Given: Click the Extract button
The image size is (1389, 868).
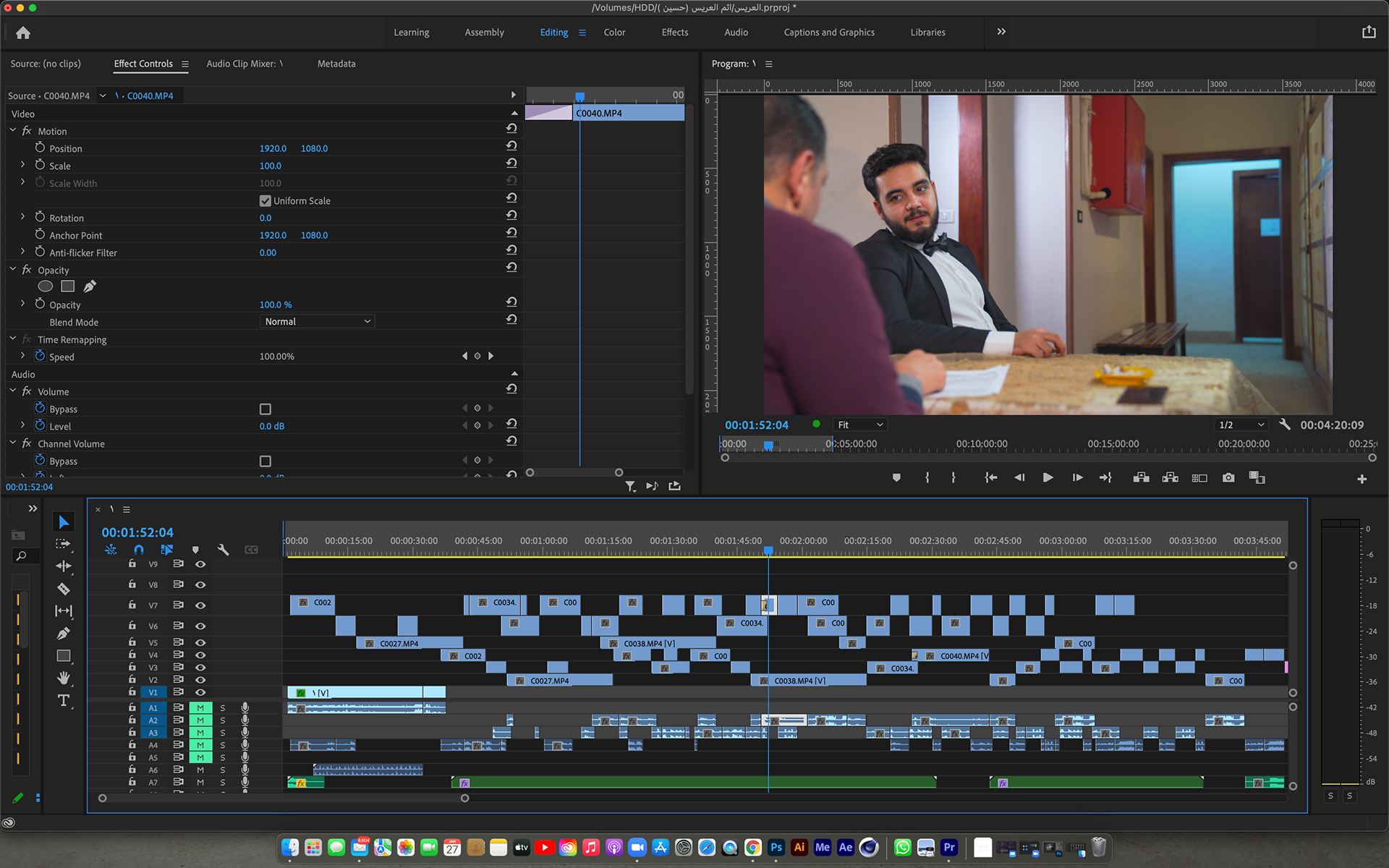Looking at the screenshot, I should point(1171,478).
